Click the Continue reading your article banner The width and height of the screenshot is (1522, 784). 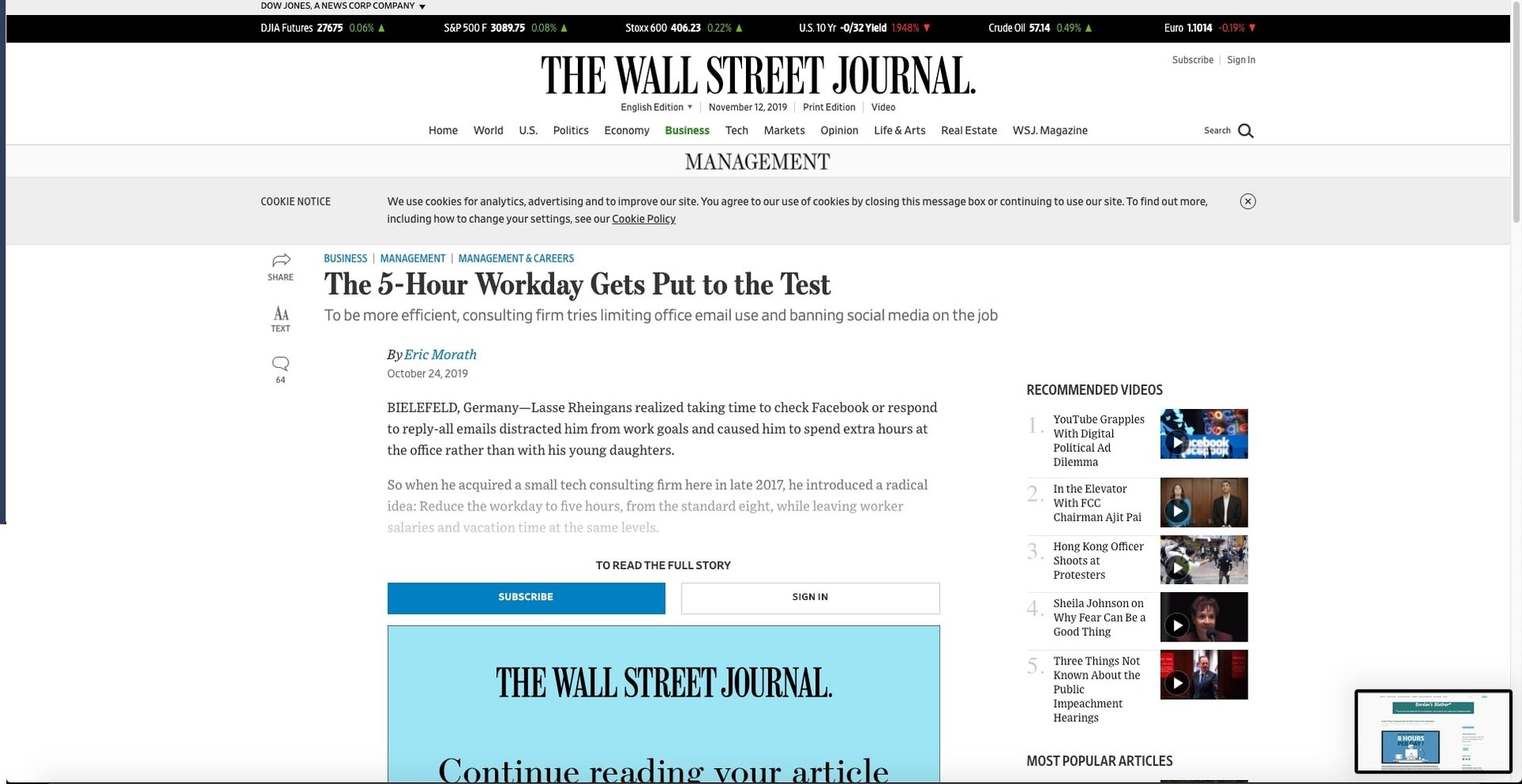click(663, 704)
